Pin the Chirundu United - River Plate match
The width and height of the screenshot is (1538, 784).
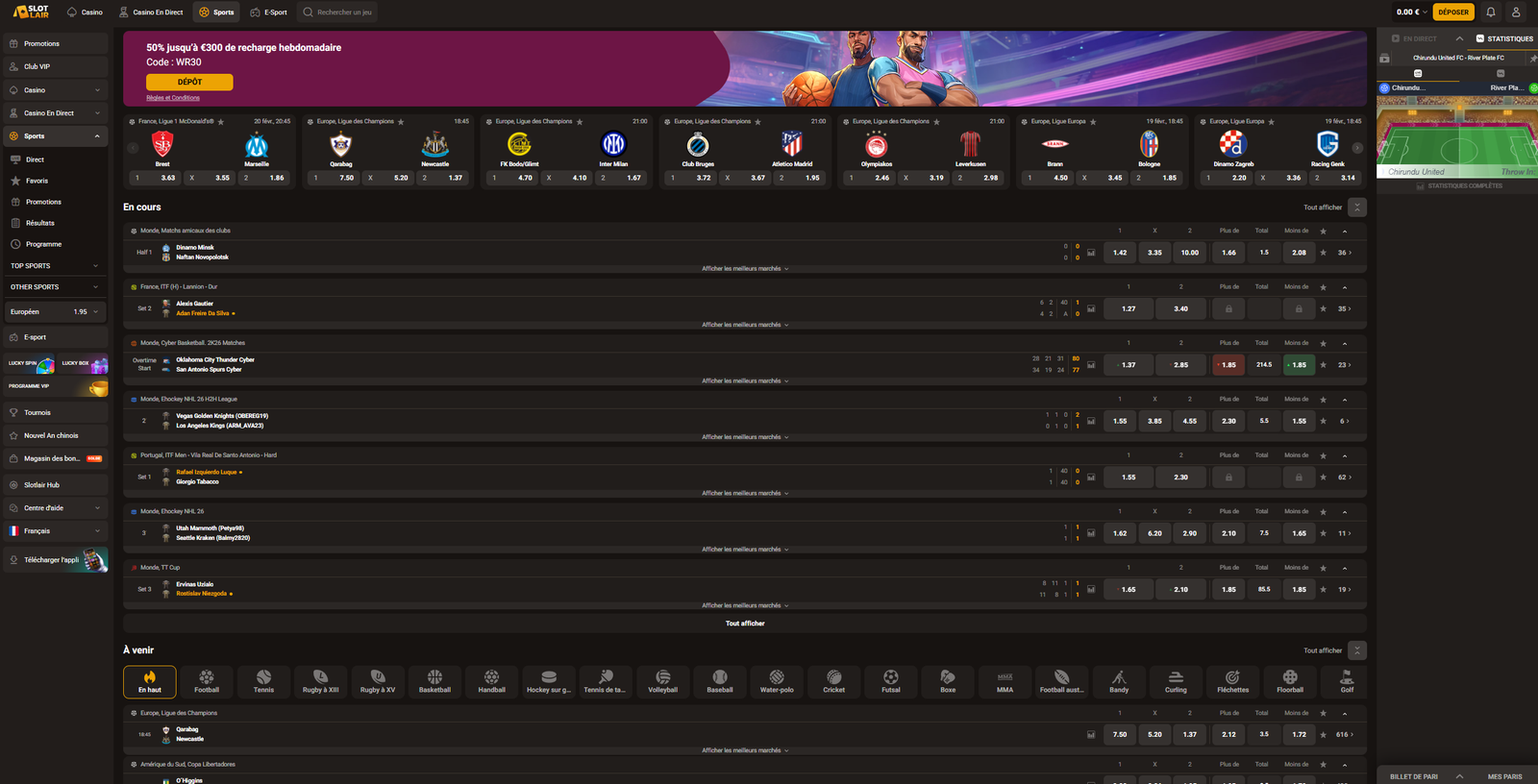1532,59
